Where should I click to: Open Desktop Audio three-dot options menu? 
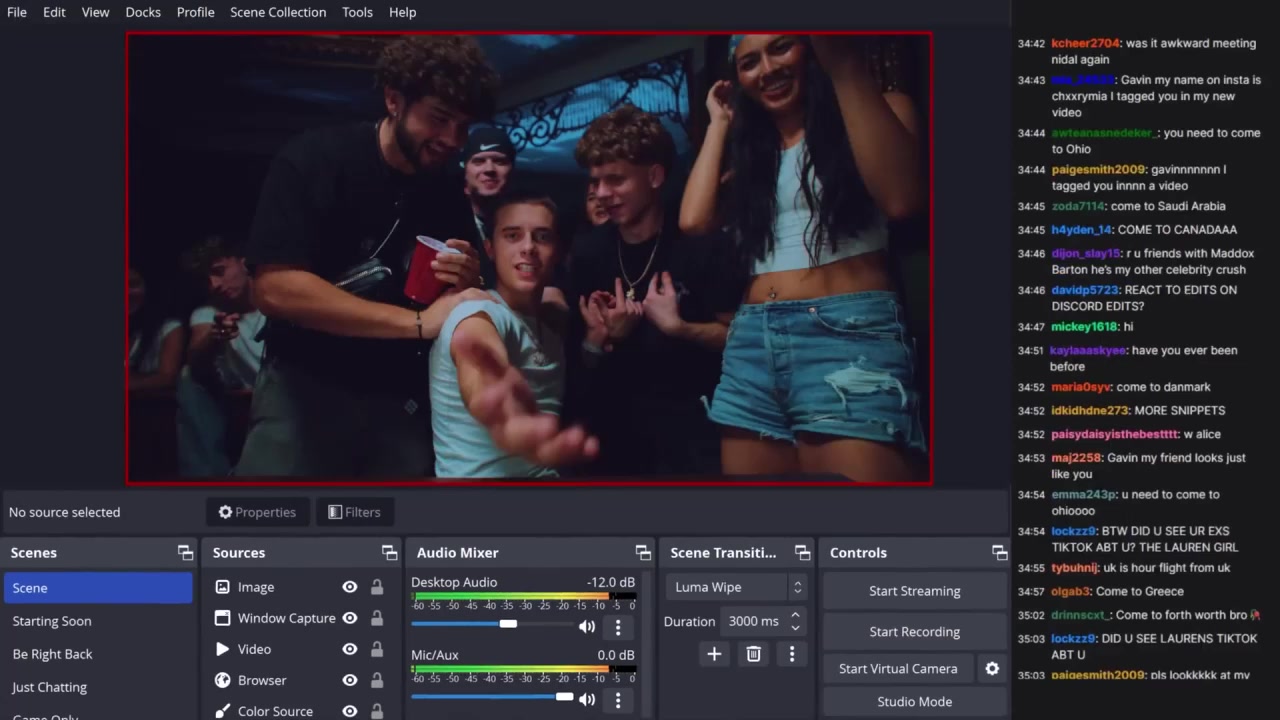click(x=618, y=627)
